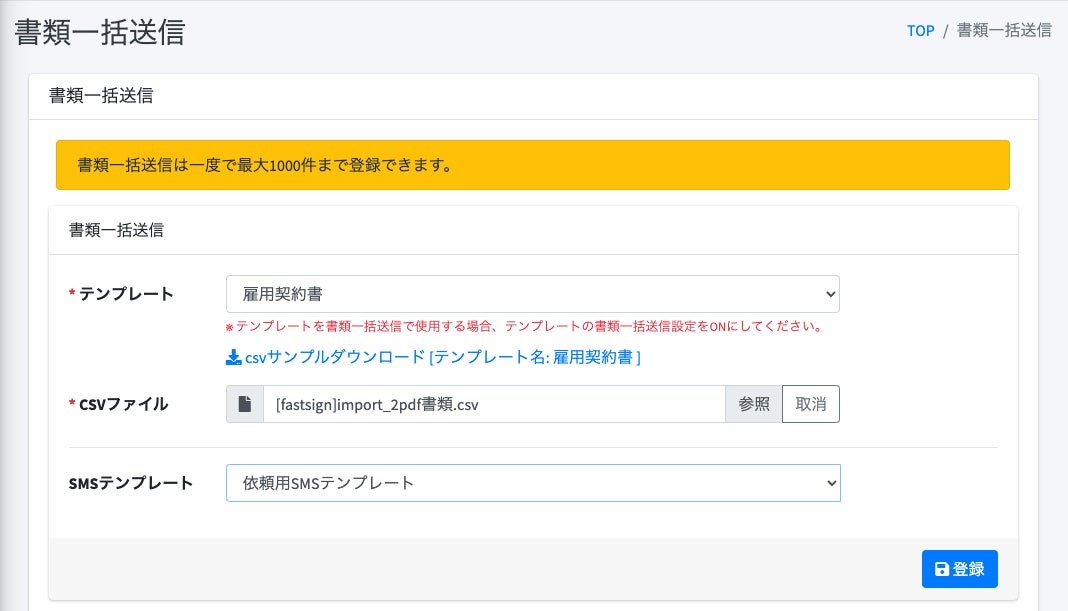
Task: Click the SMSテンプレート field label
Action: (131, 483)
